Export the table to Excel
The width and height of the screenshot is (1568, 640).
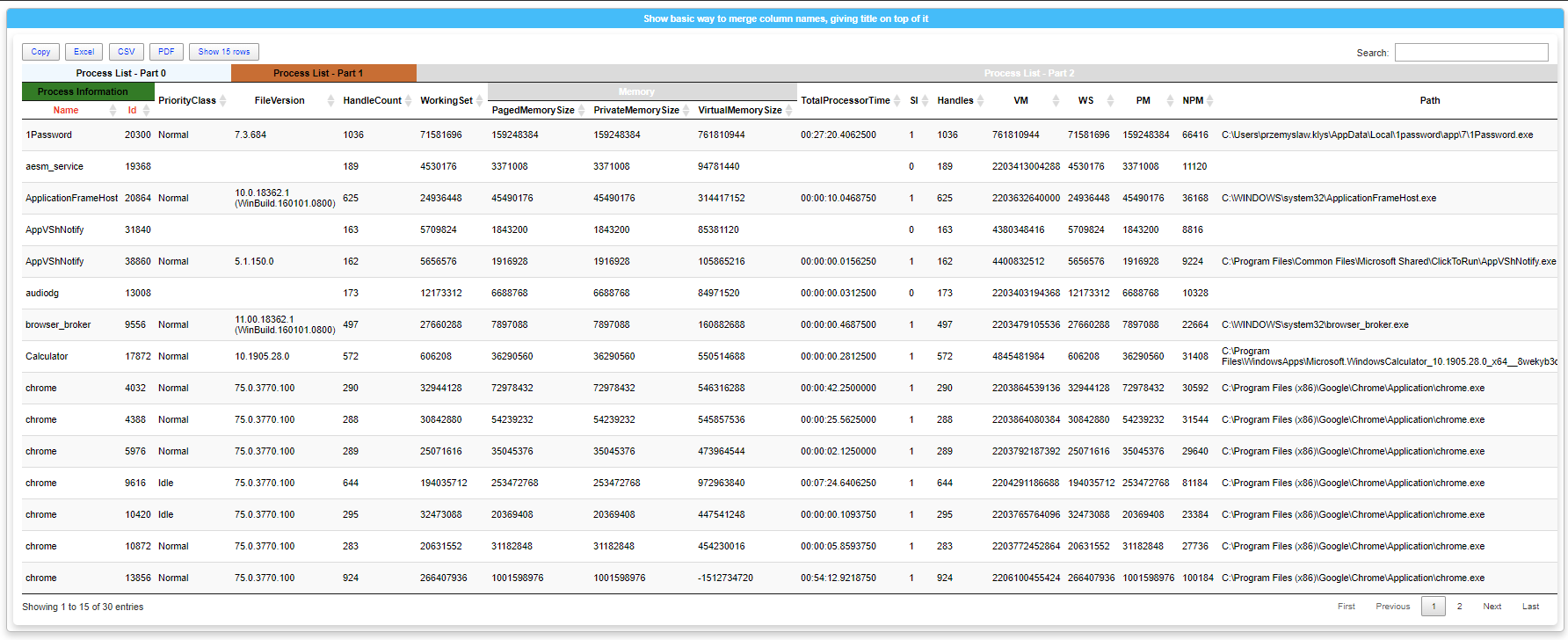[83, 52]
